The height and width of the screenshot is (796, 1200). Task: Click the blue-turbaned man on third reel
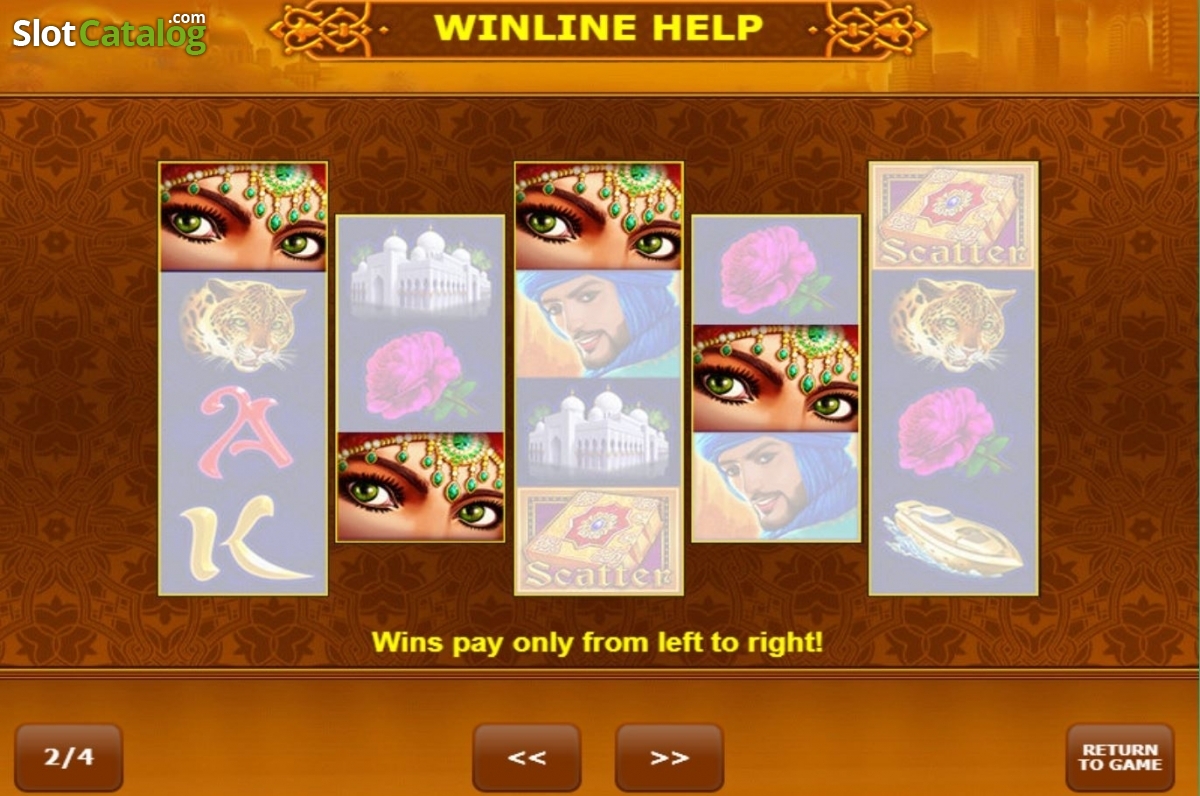[598, 325]
